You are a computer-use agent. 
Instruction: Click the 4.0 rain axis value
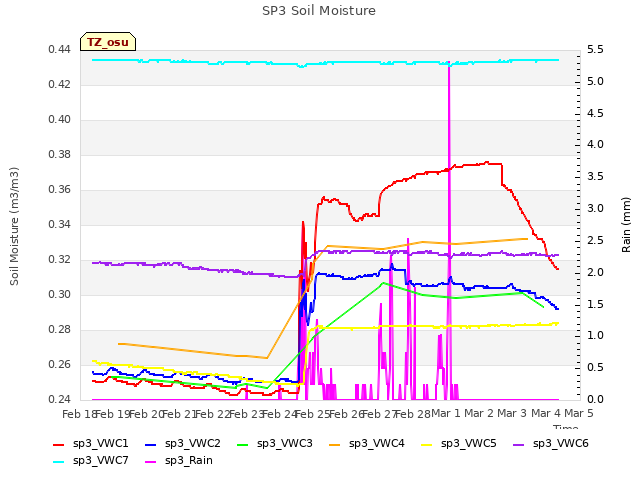[595, 145]
